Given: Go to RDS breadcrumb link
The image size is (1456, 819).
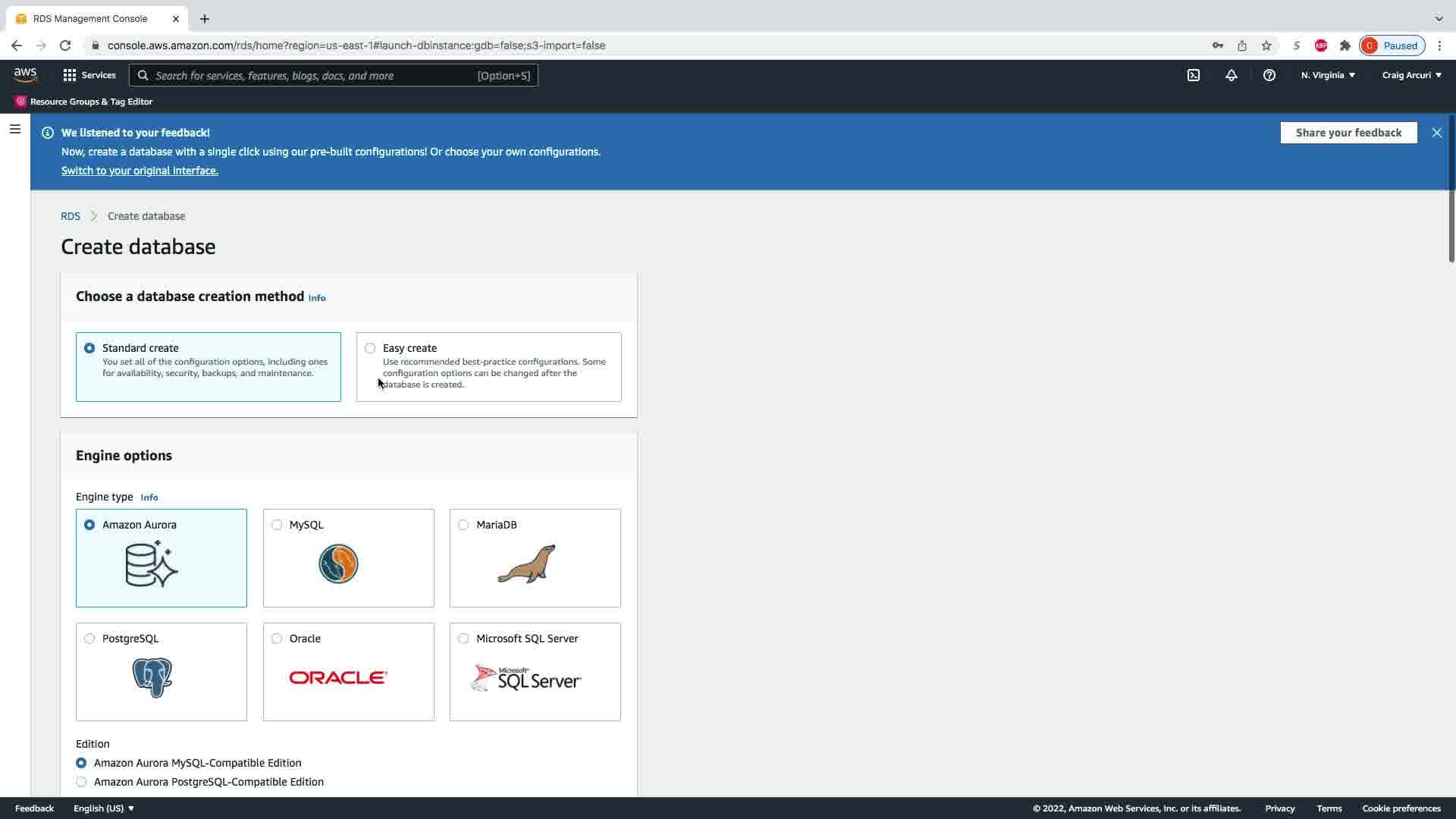Looking at the screenshot, I should 70,216.
